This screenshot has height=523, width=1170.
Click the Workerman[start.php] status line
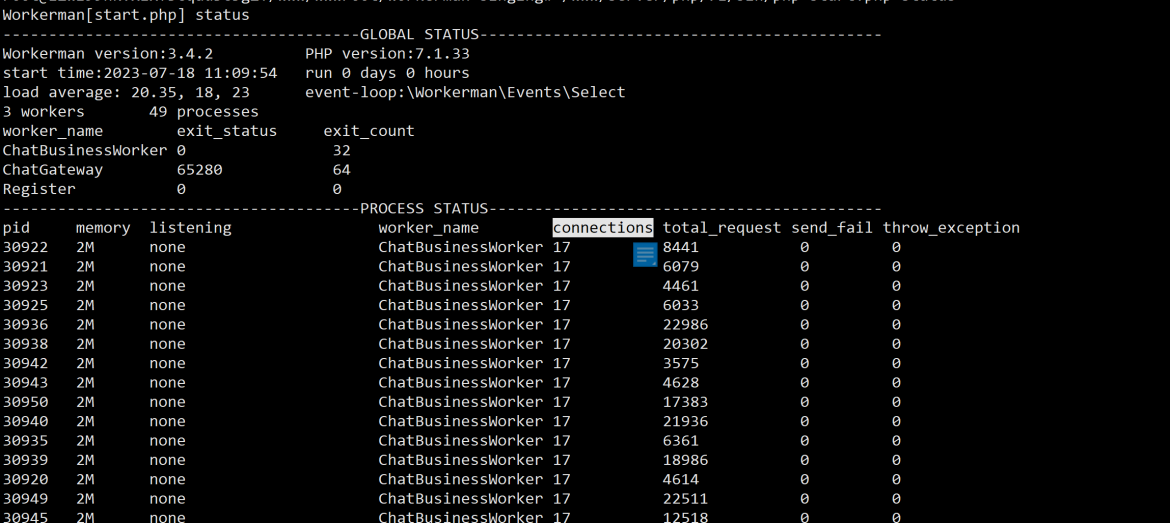pos(126,15)
